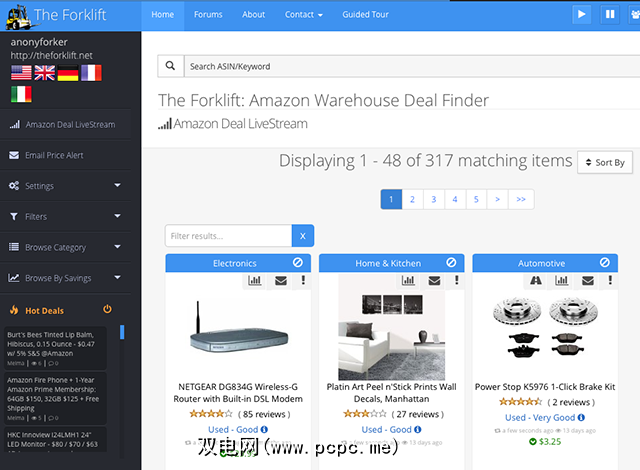640x470 pixels.
Task: Expand the Browse By Savings menu
Action: (x=65, y=278)
